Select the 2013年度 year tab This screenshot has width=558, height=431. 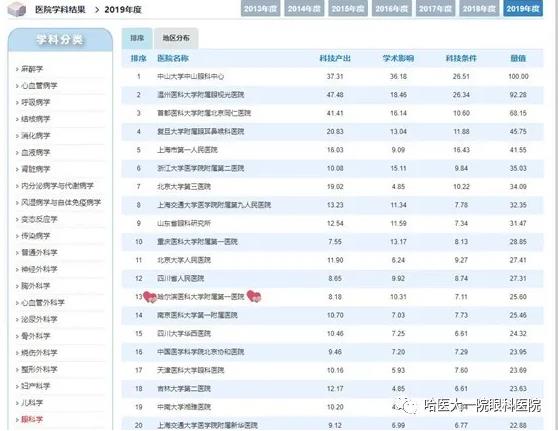[260, 9]
